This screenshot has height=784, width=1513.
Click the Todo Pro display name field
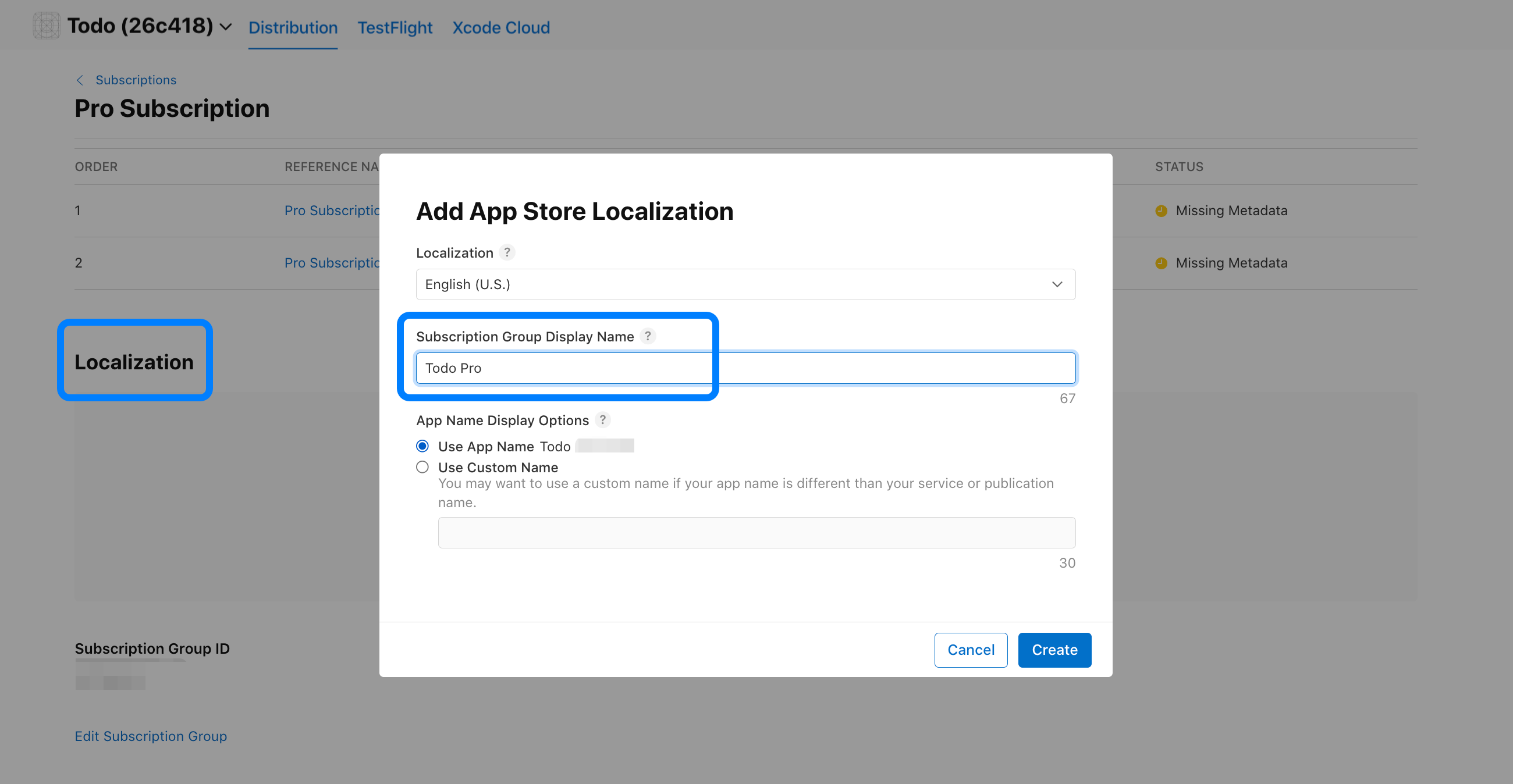(x=745, y=369)
